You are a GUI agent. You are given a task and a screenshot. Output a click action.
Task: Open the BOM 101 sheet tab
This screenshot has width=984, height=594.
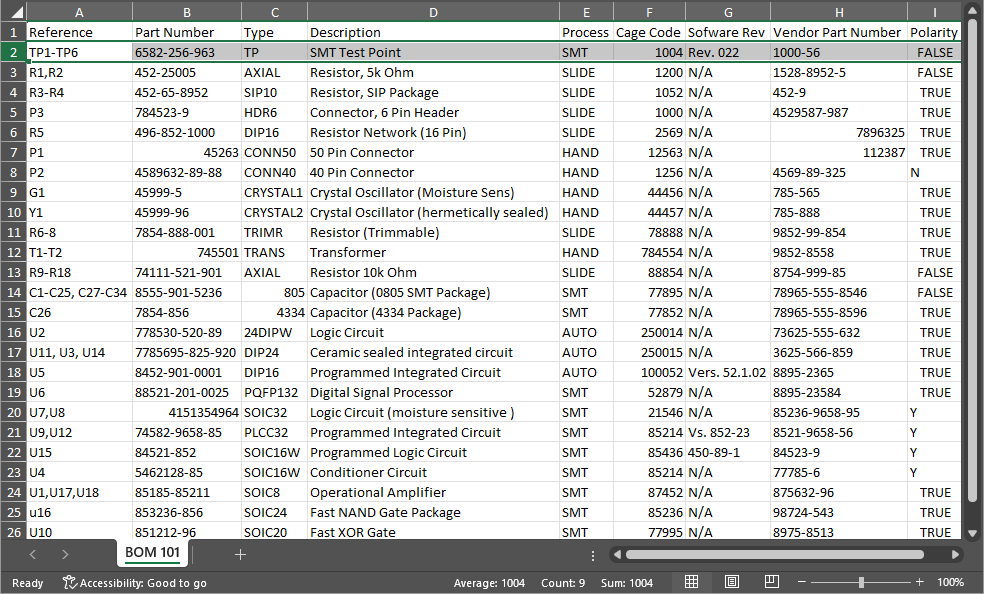[x=152, y=553]
